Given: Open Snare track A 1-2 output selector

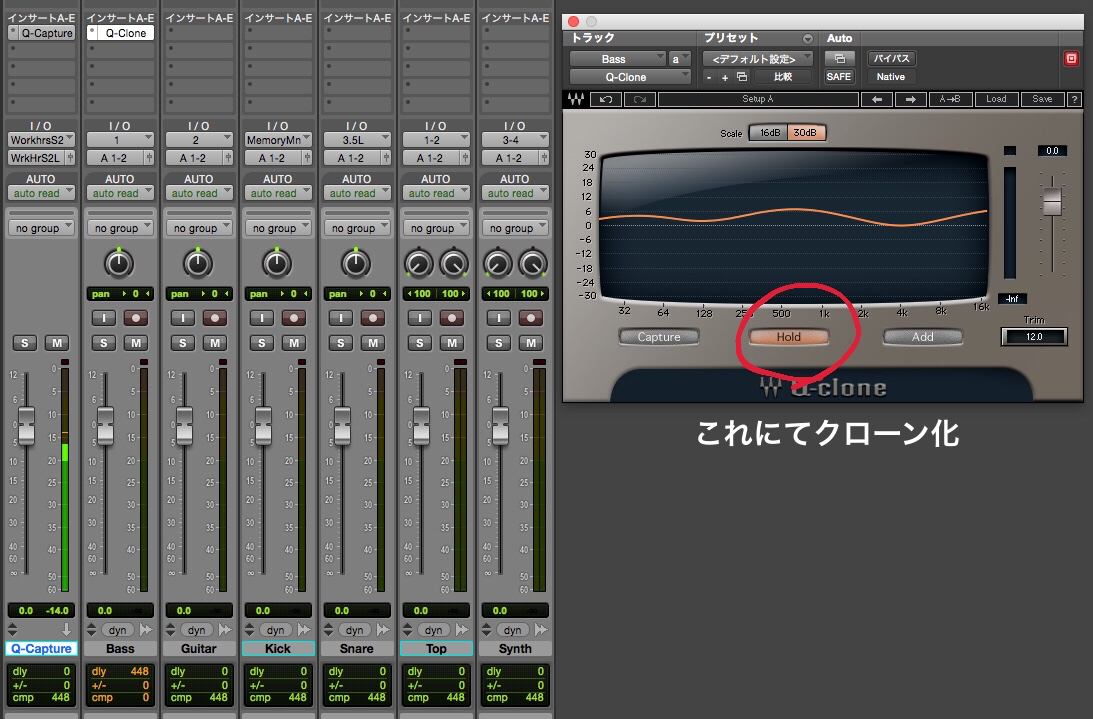Looking at the screenshot, I should click(351, 158).
